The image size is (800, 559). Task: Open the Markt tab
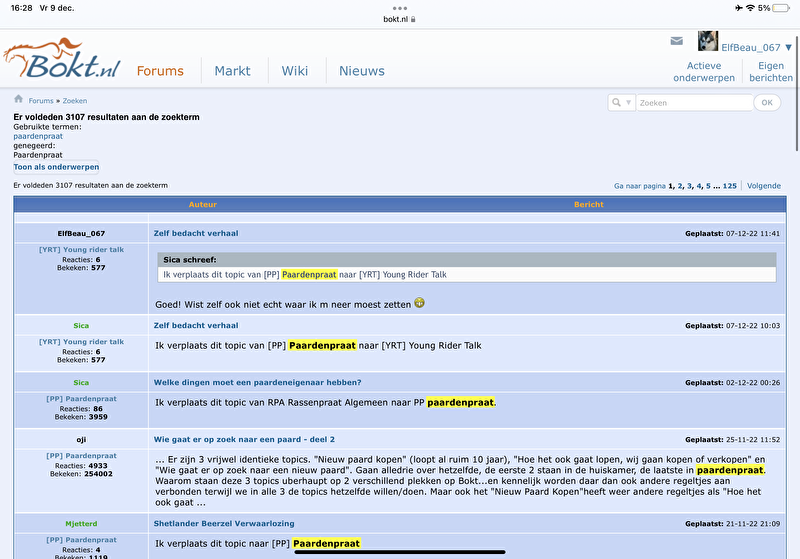pos(232,71)
